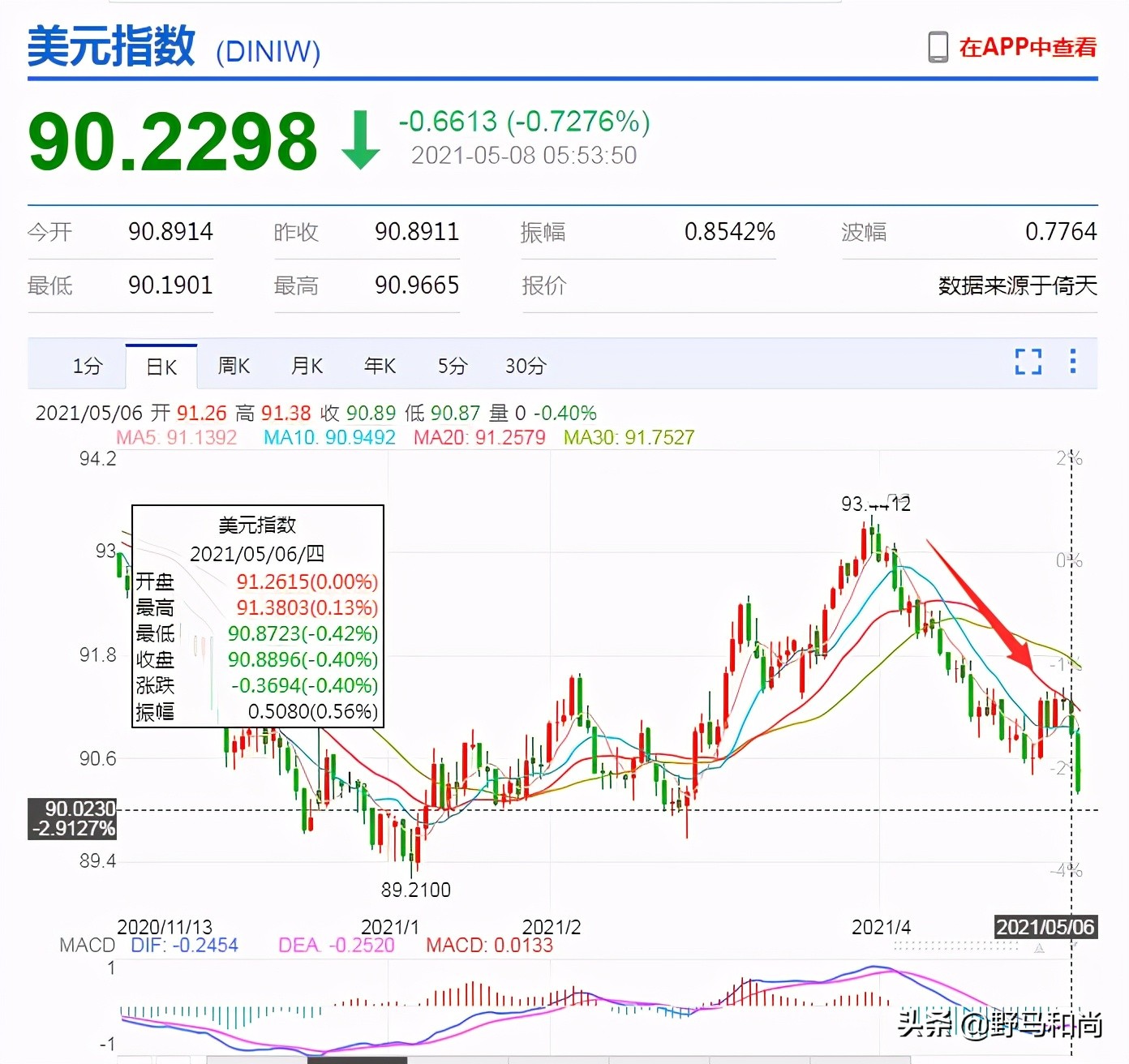
Task: Enter fullscreen chart mode
Action: pos(1028,363)
